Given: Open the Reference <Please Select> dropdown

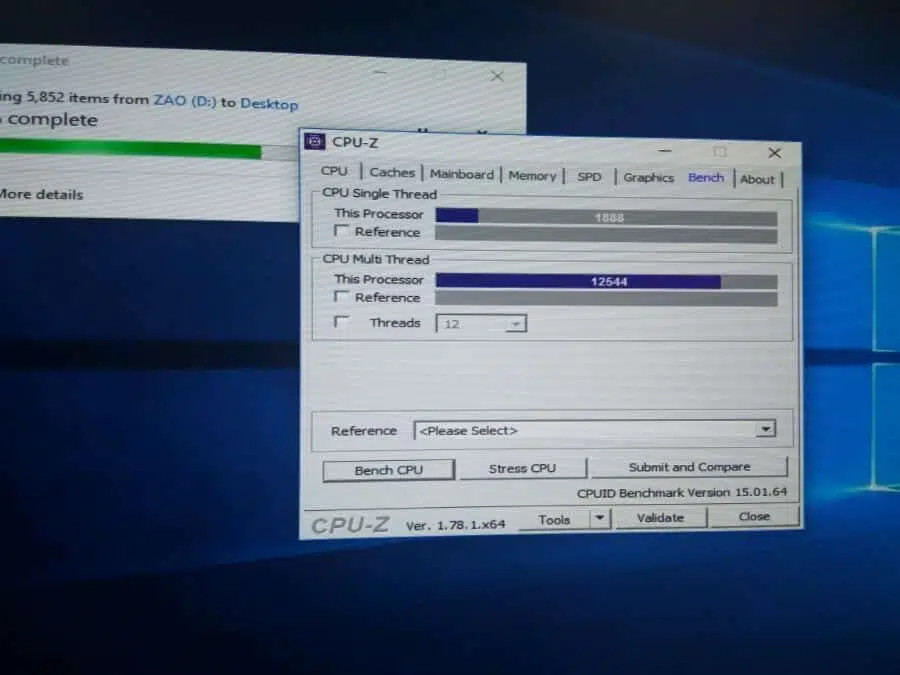Looking at the screenshot, I should click(595, 430).
